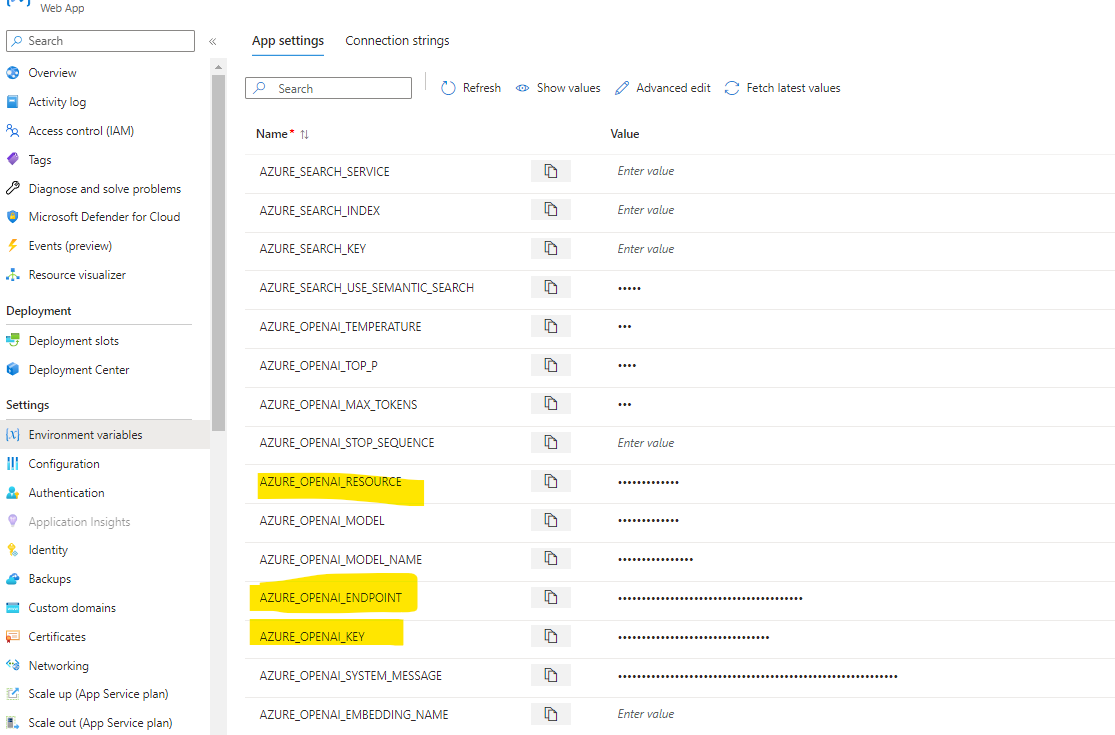The width and height of the screenshot is (1115, 735).
Task: Focus the app settings Search field
Action: (x=329, y=88)
